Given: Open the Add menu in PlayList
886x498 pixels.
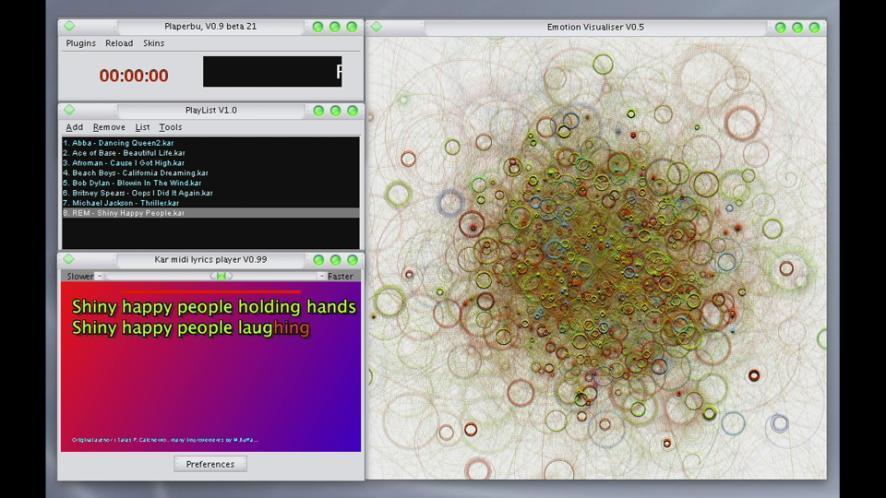Looking at the screenshot, I should click(x=74, y=127).
